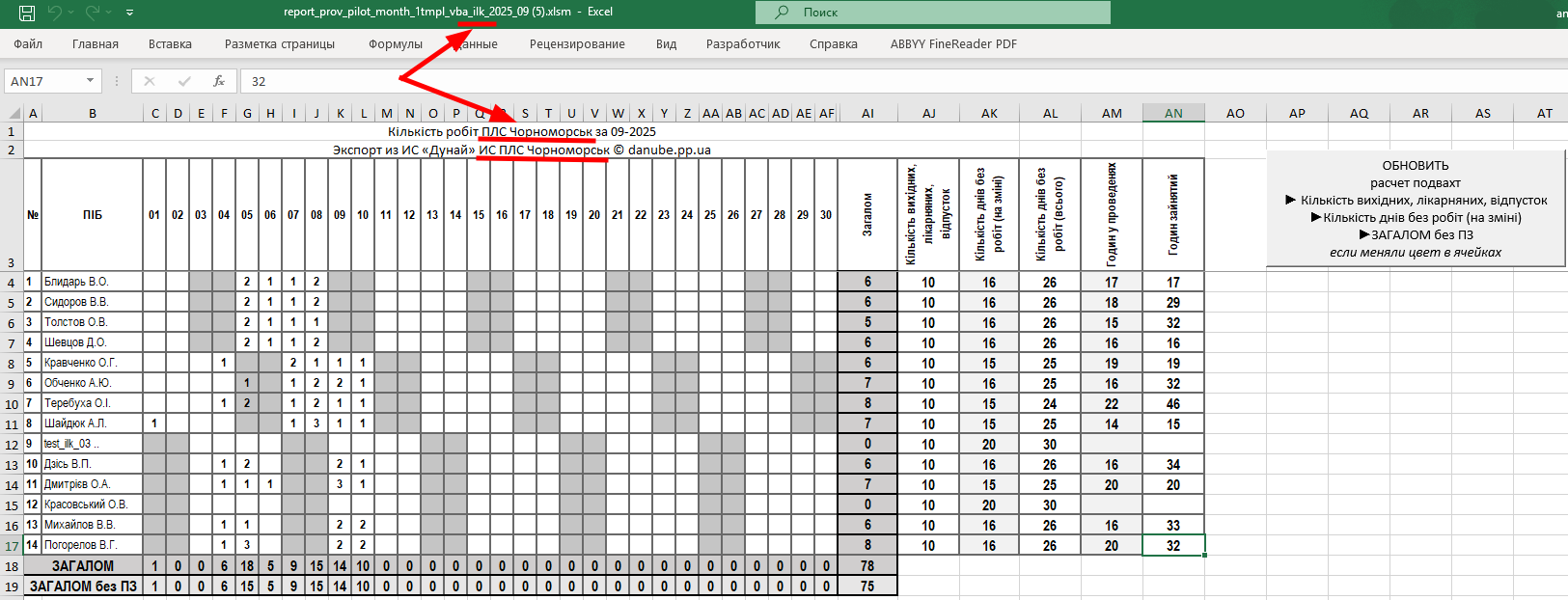This screenshot has height=600, width=1568.
Task: Click the Insert Function fx icon
Action: point(219,81)
